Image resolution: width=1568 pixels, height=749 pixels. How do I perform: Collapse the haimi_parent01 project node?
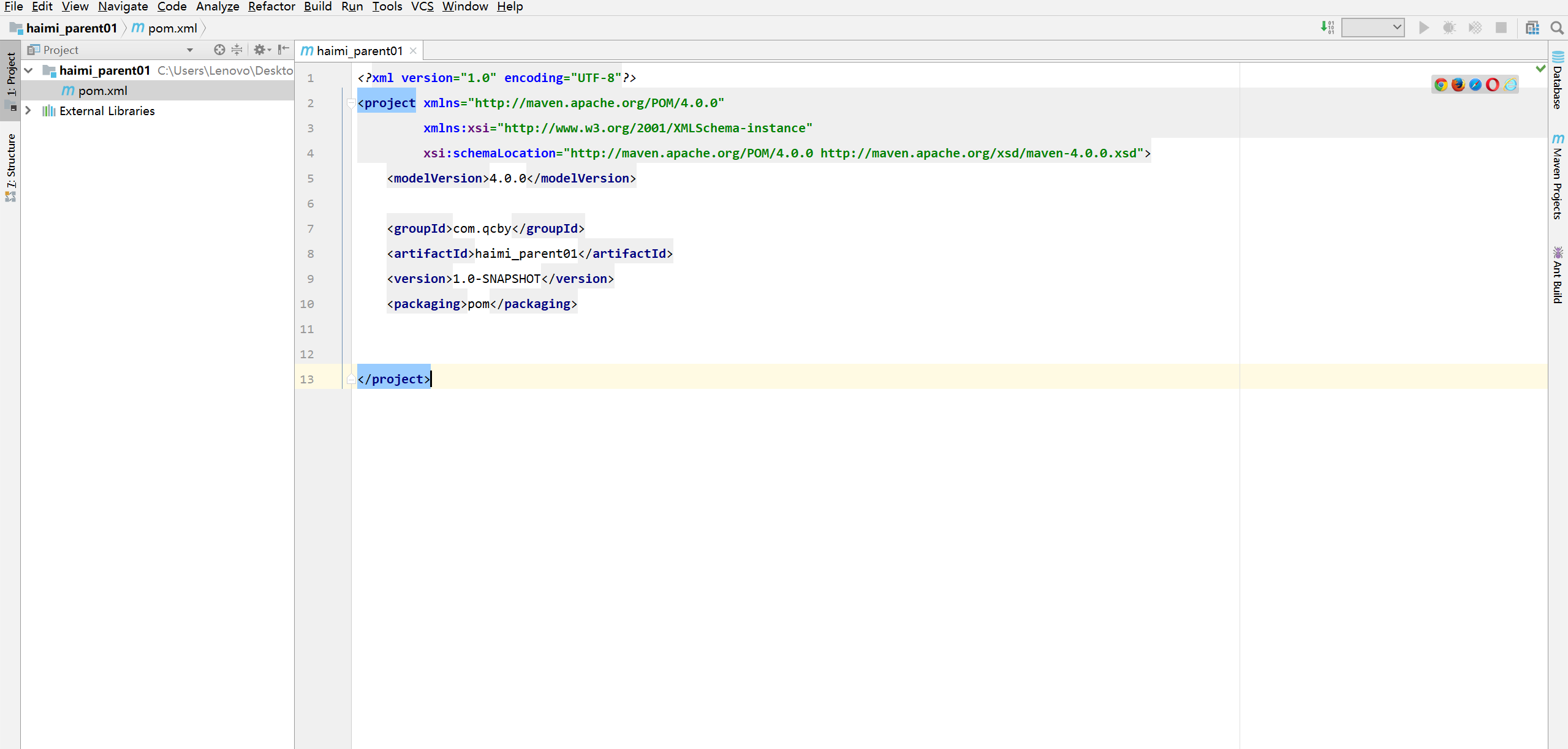28,70
